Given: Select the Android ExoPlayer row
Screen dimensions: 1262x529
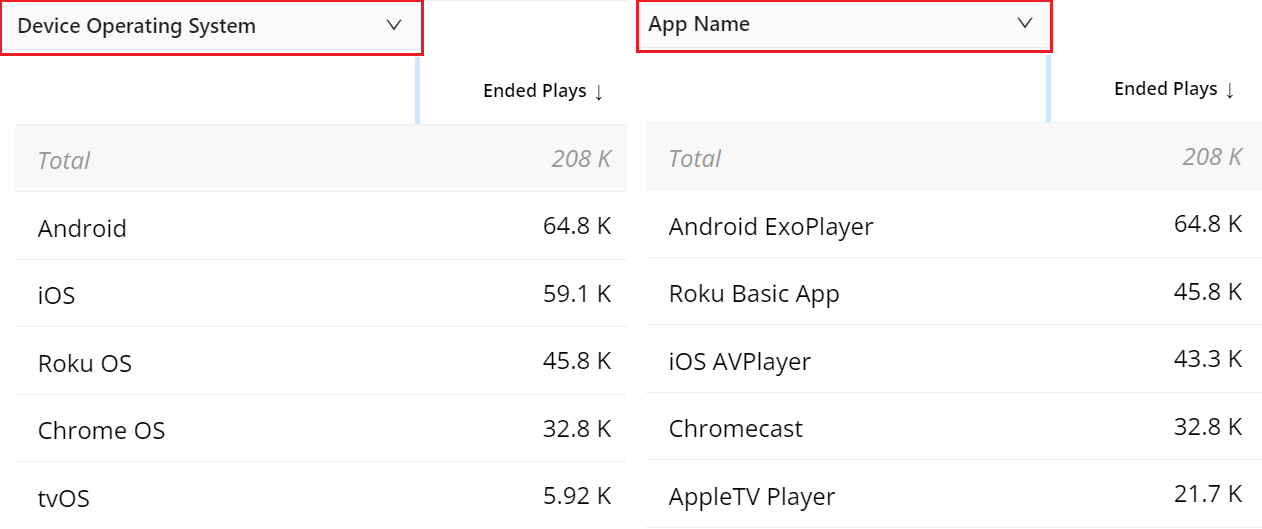Looking at the screenshot, I should [x=954, y=225].
